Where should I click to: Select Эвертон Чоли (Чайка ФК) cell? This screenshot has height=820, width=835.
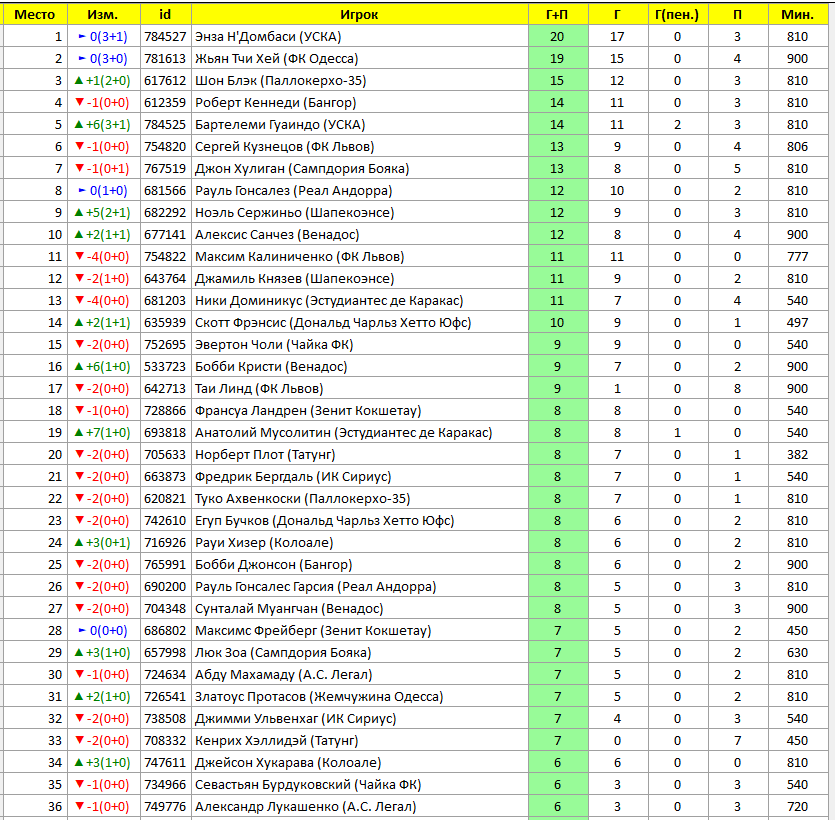(359, 345)
